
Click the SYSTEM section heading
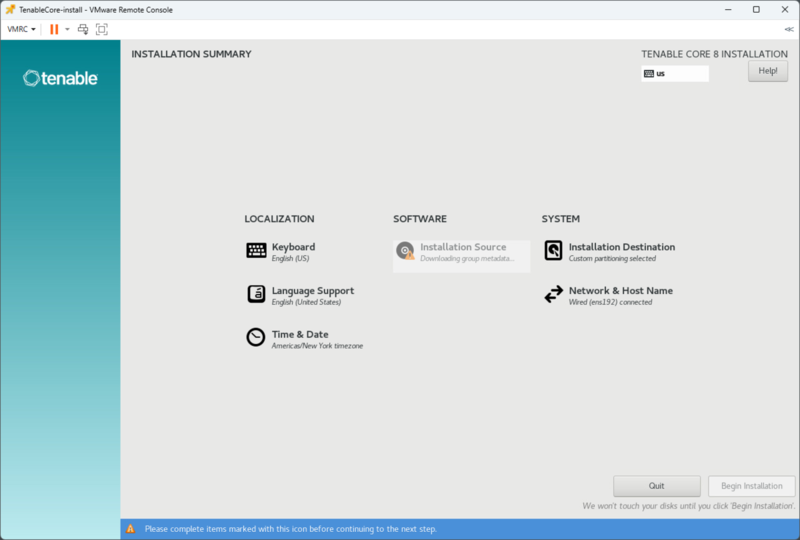[x=560, y=219]
